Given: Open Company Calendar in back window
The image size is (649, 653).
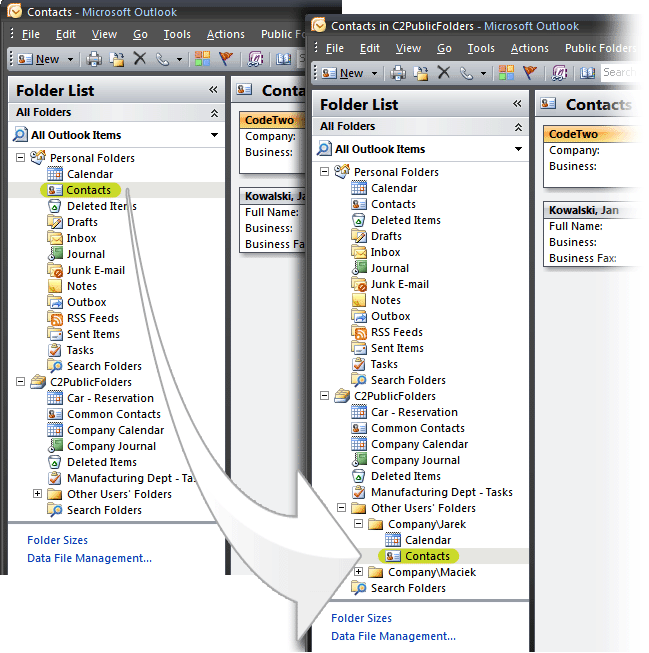Looking at the screenshot, I should (106, 430).
